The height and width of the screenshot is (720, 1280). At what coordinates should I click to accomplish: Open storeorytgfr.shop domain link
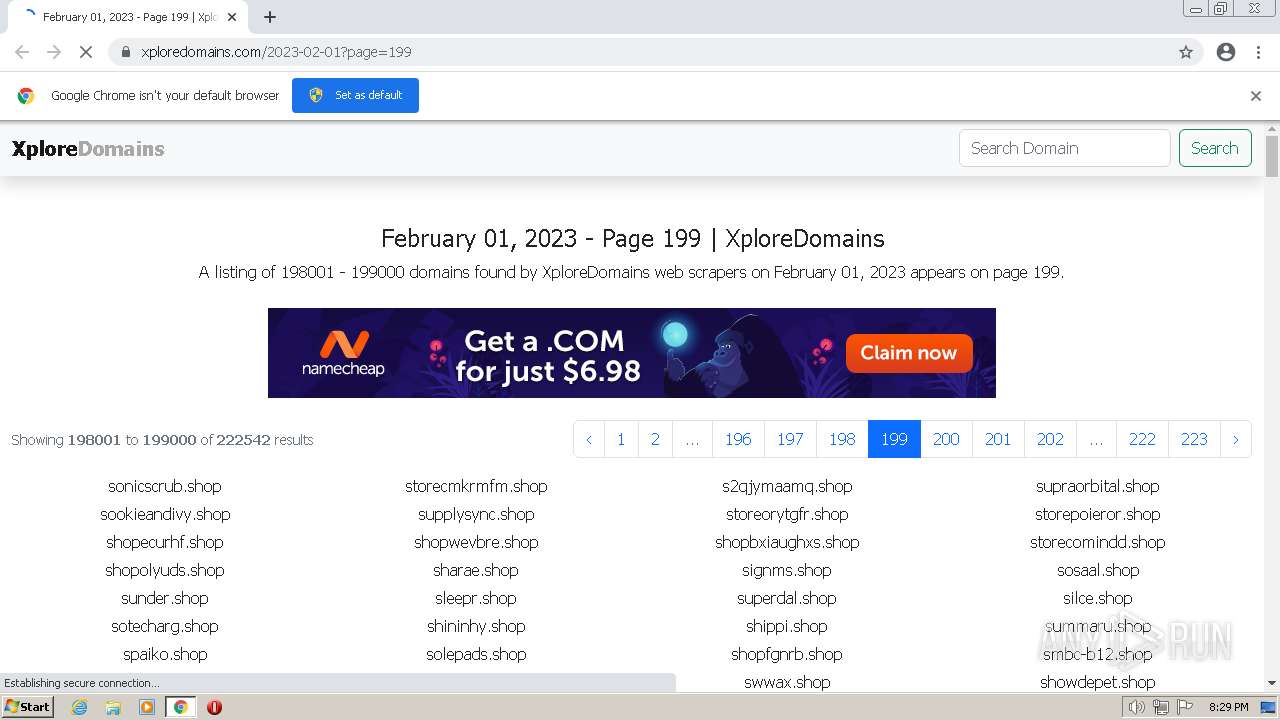(x=787, y=514)
